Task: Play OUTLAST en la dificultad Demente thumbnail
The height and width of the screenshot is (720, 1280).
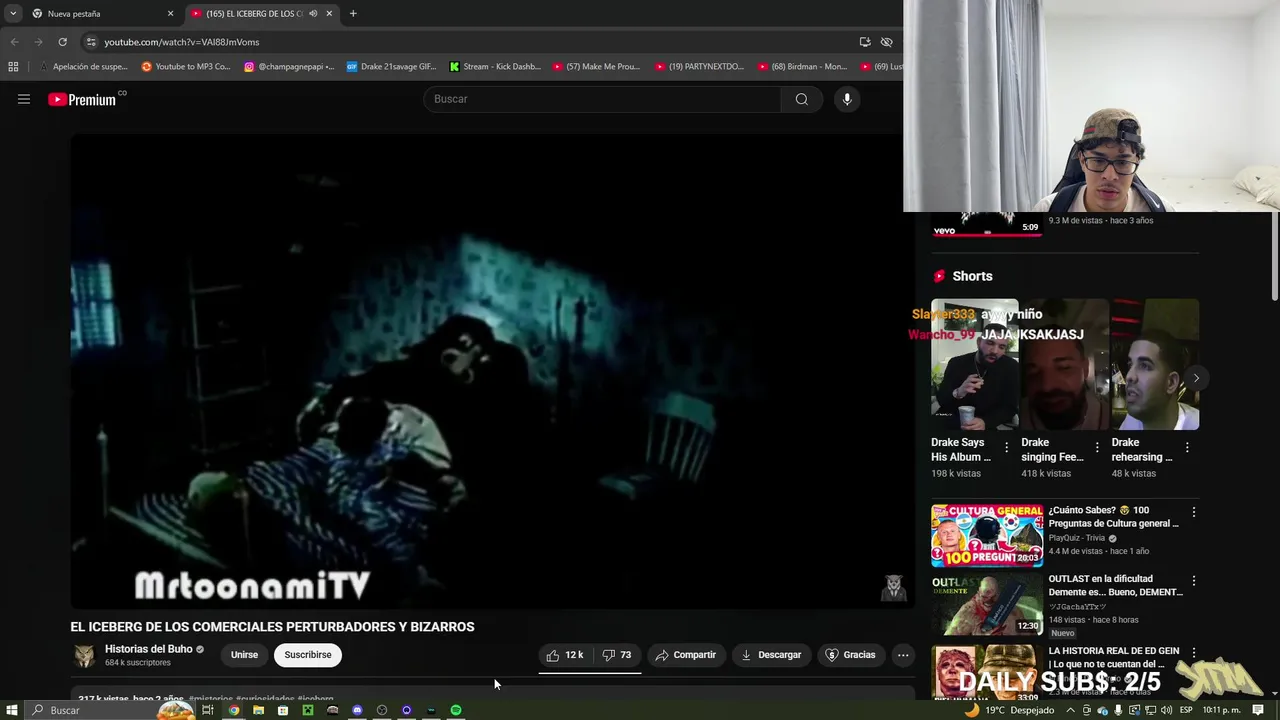Action: click(987, 604)
